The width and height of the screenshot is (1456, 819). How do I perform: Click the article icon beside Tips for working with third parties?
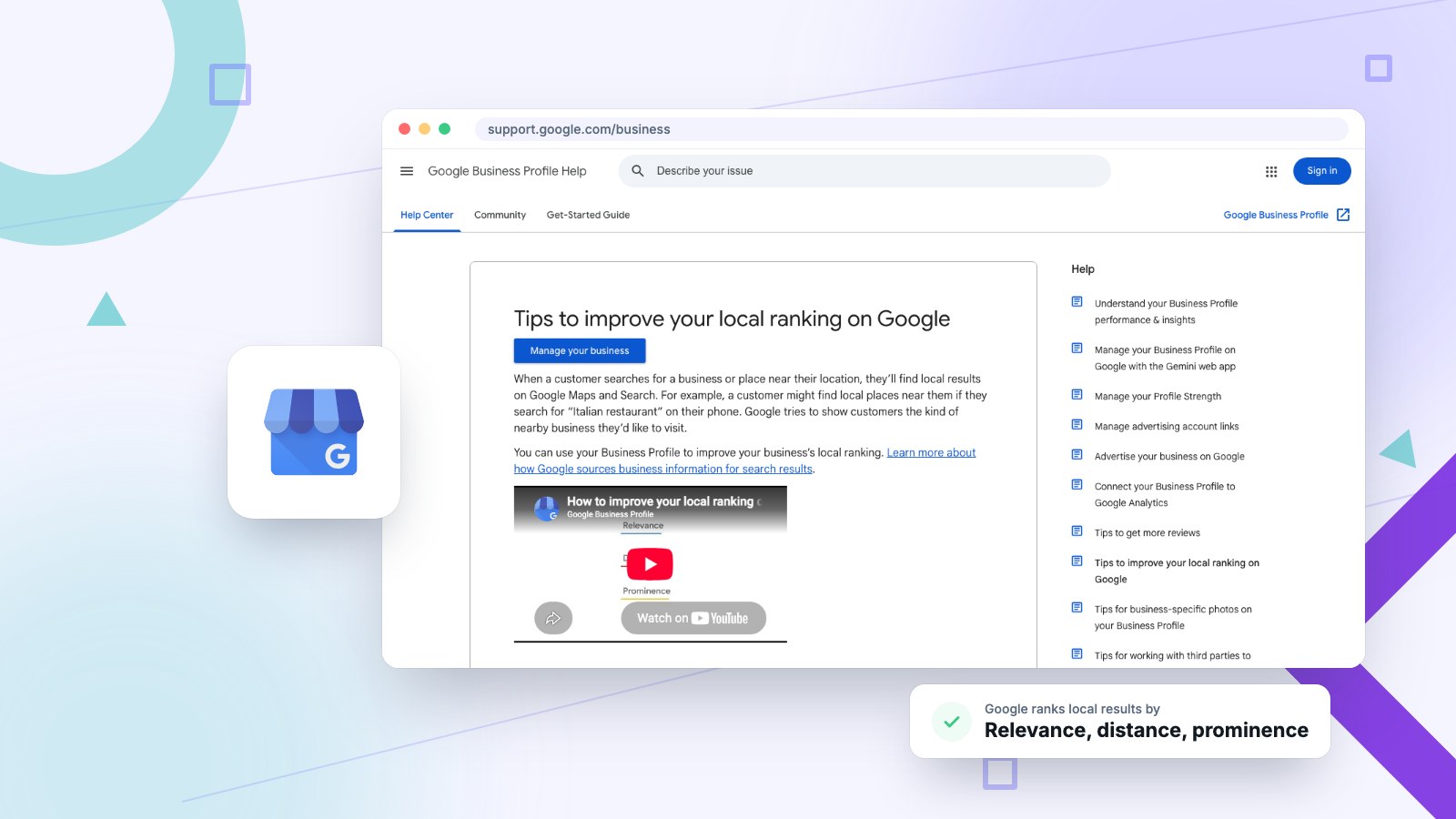pyautogui.click(x=1077, y=654)
